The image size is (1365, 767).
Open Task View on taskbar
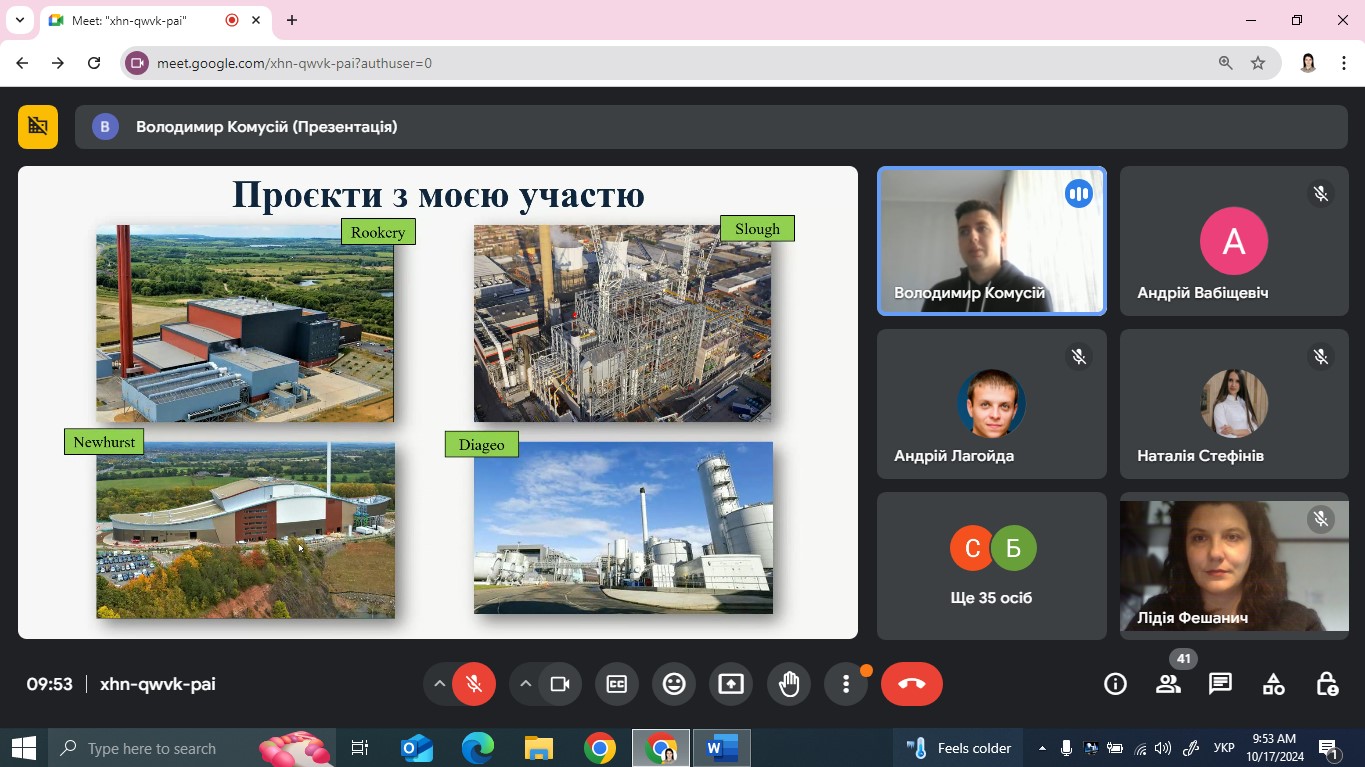pyautogui.click(x=360, y=748)
